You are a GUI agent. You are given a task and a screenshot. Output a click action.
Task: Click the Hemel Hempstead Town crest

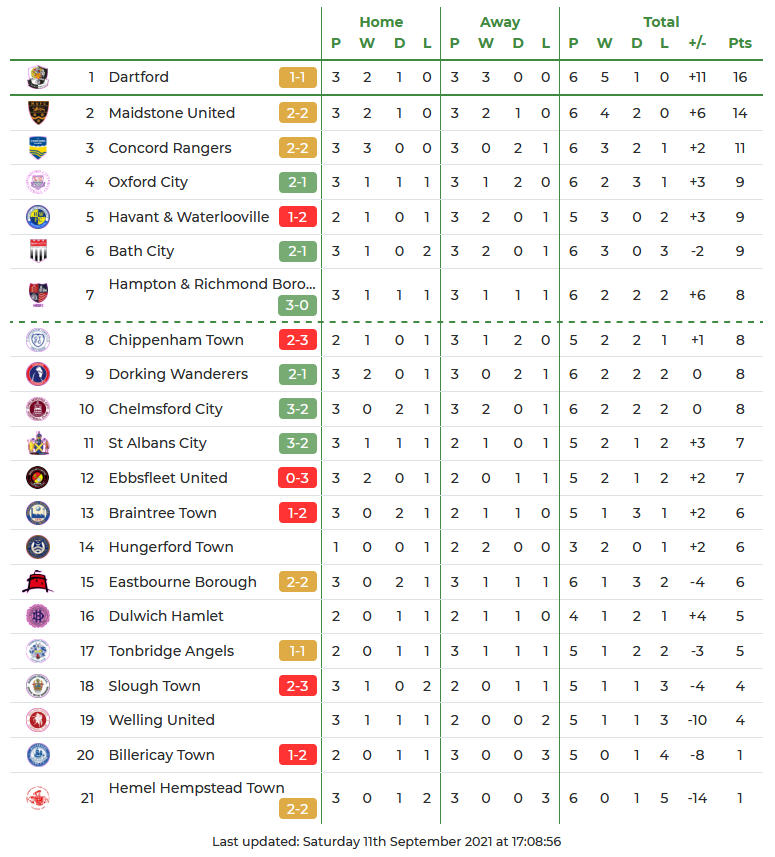click(38, 798)
